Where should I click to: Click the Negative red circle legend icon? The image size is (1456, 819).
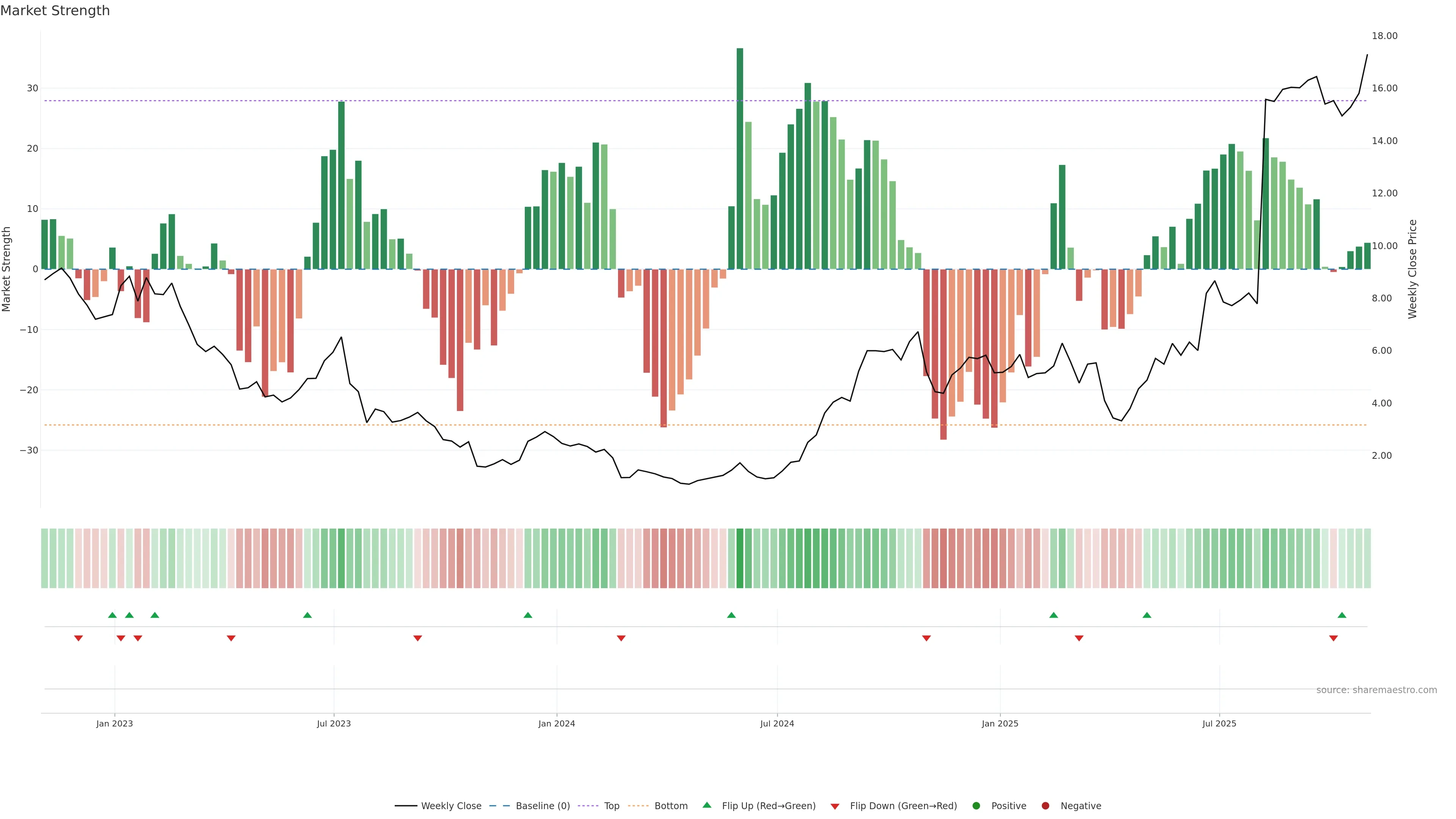[1045, 805]
